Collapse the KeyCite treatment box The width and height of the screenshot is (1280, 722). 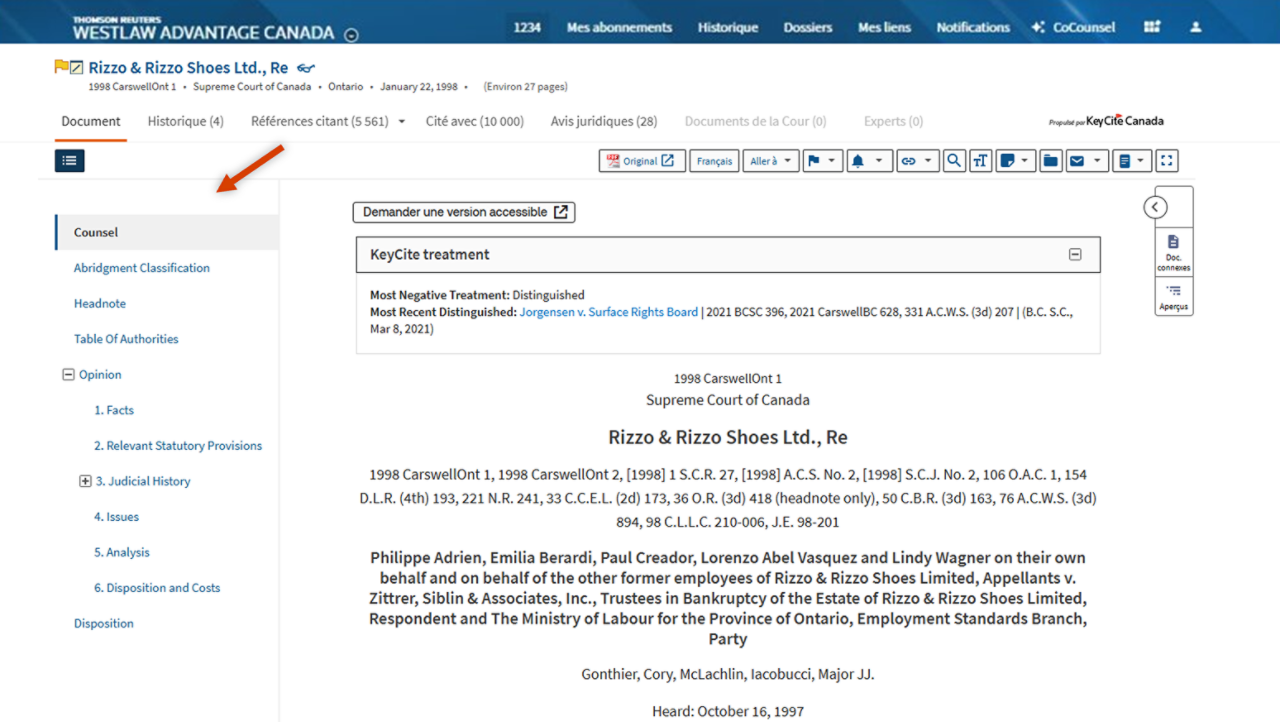click(1075, 255)
